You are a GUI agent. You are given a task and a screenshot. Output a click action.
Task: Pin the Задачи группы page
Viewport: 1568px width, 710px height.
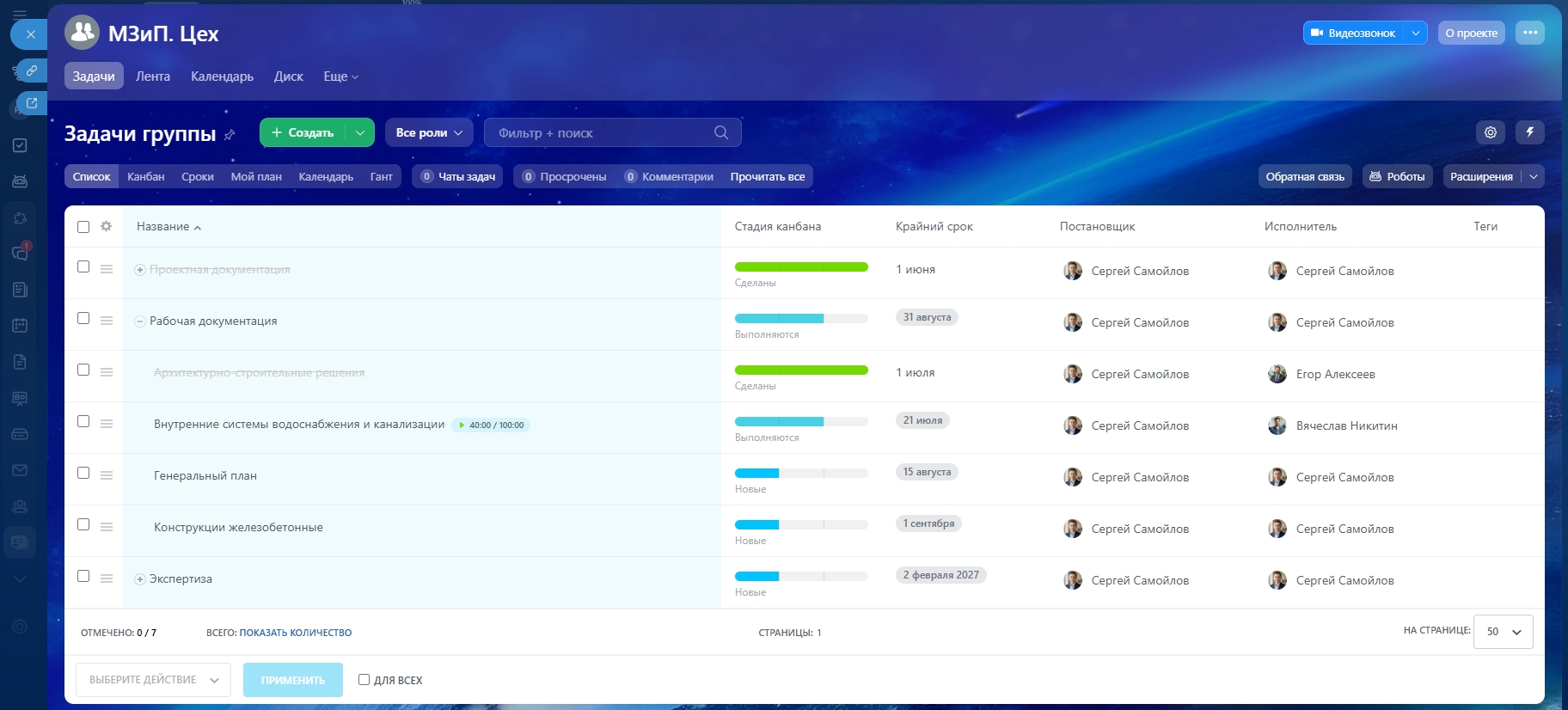pyautogui.click(x=230, y=135)
